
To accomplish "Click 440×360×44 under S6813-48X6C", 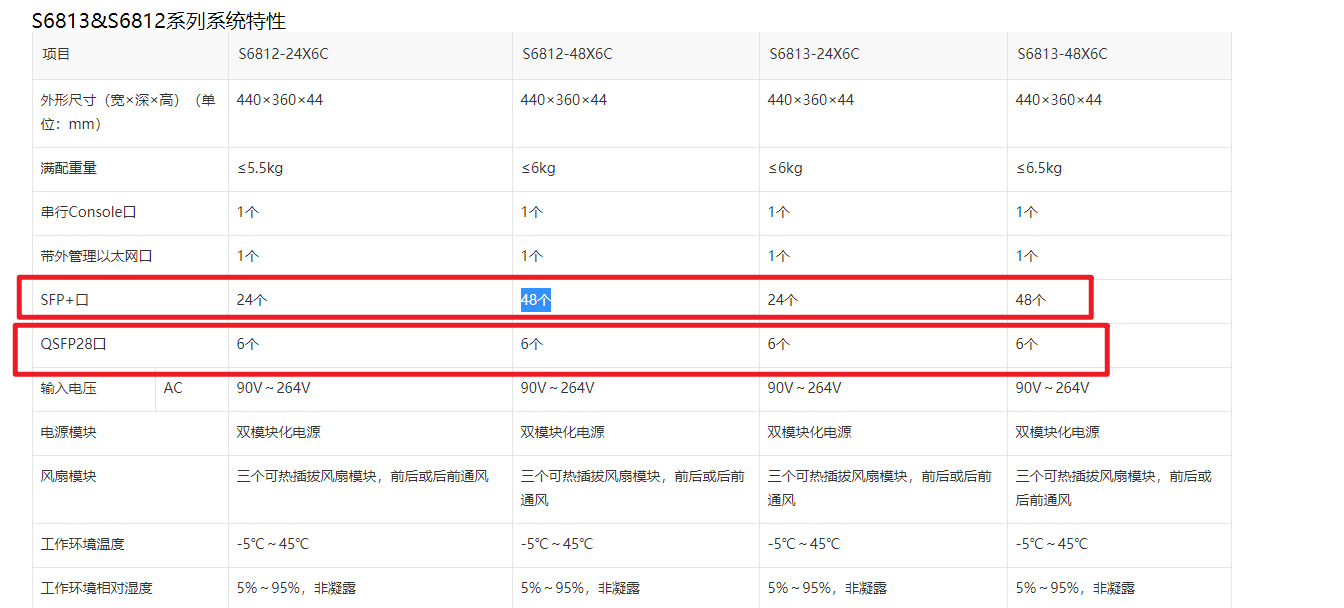I will (x=1059, y=100).
